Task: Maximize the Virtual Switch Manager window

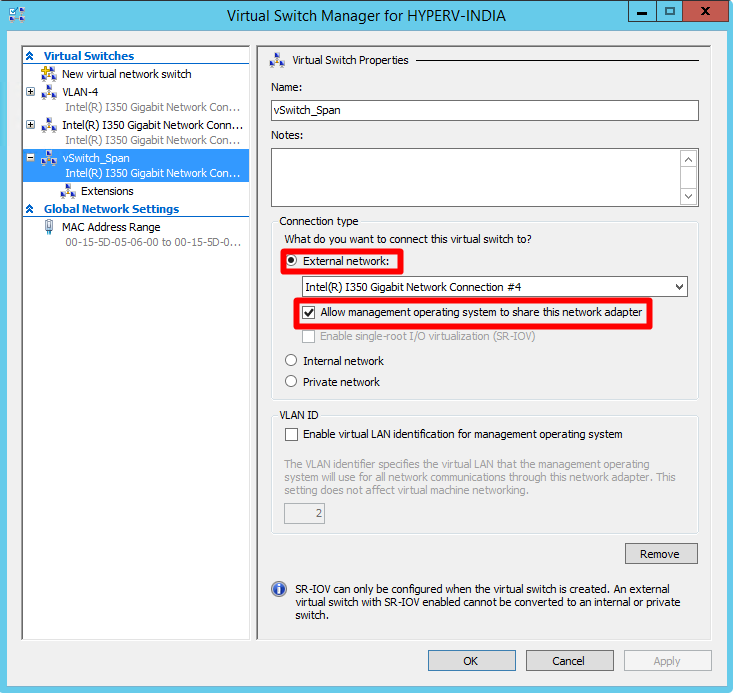Action: 669,11
